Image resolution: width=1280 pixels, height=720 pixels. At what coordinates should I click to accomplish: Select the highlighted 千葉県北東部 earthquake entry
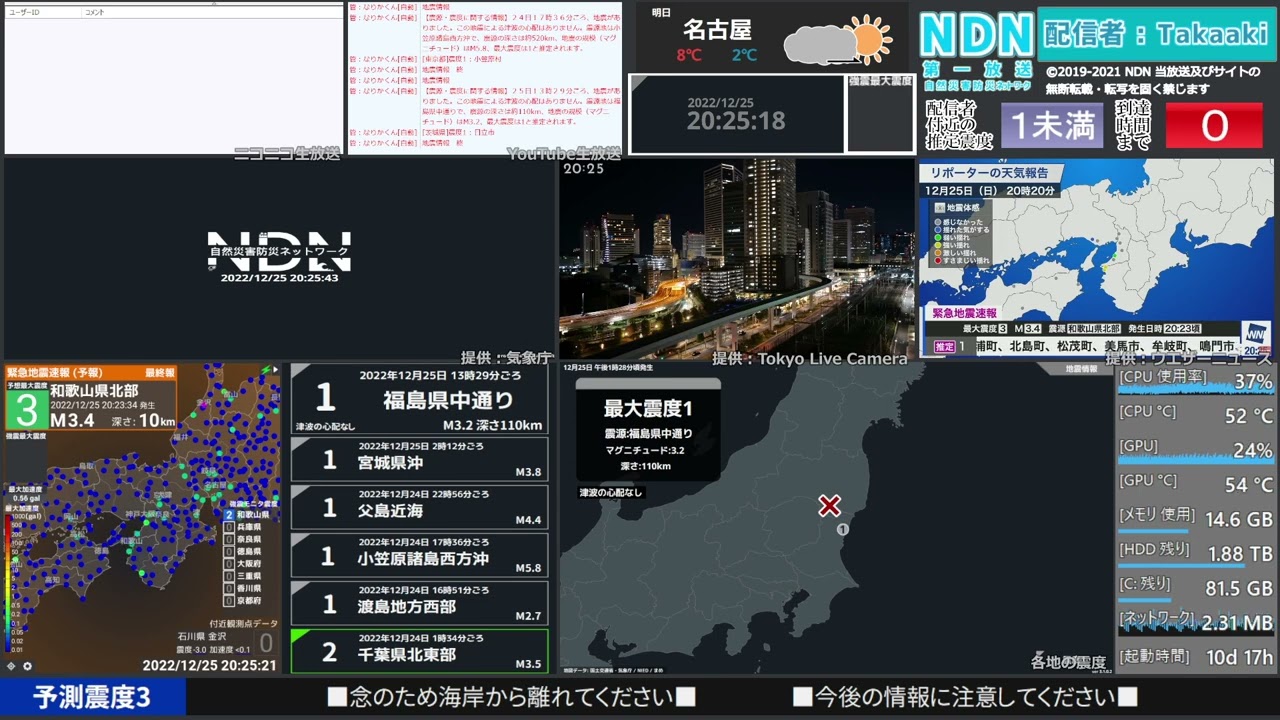pos(419,651)
